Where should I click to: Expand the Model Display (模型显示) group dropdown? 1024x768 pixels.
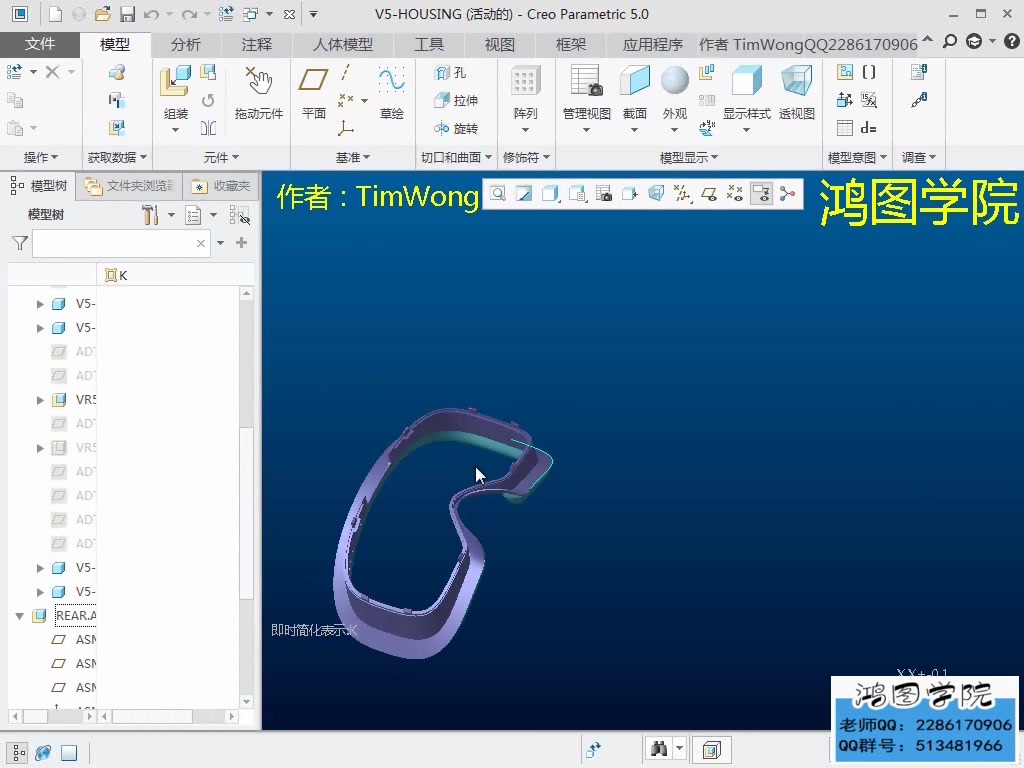coord(688,157)
